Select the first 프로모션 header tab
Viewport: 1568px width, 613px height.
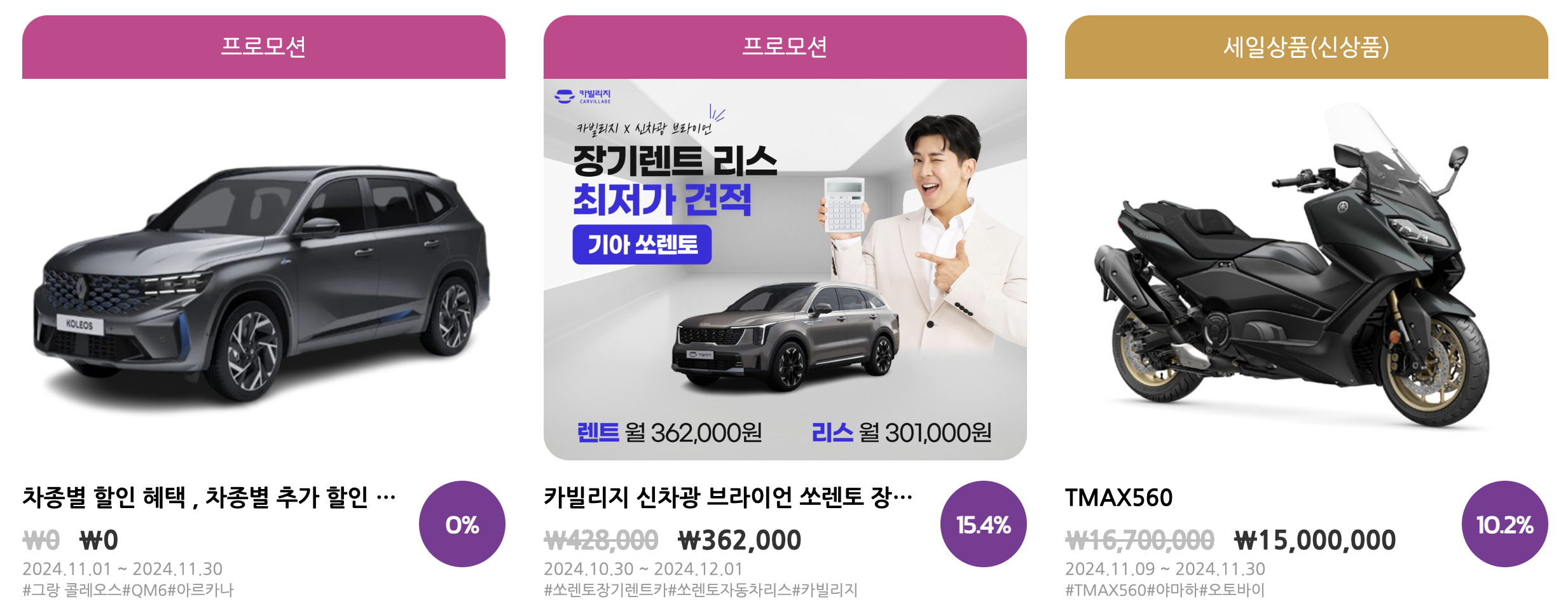(264, 47)
